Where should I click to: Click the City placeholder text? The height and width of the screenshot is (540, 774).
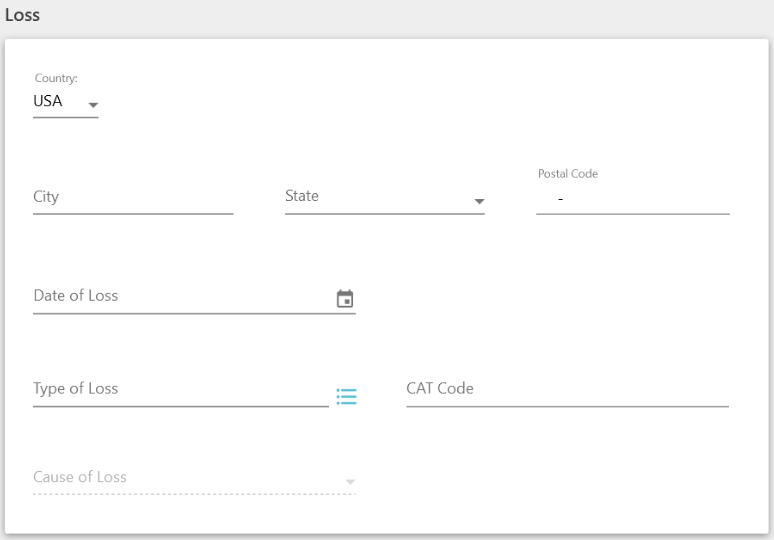[46, 197]
